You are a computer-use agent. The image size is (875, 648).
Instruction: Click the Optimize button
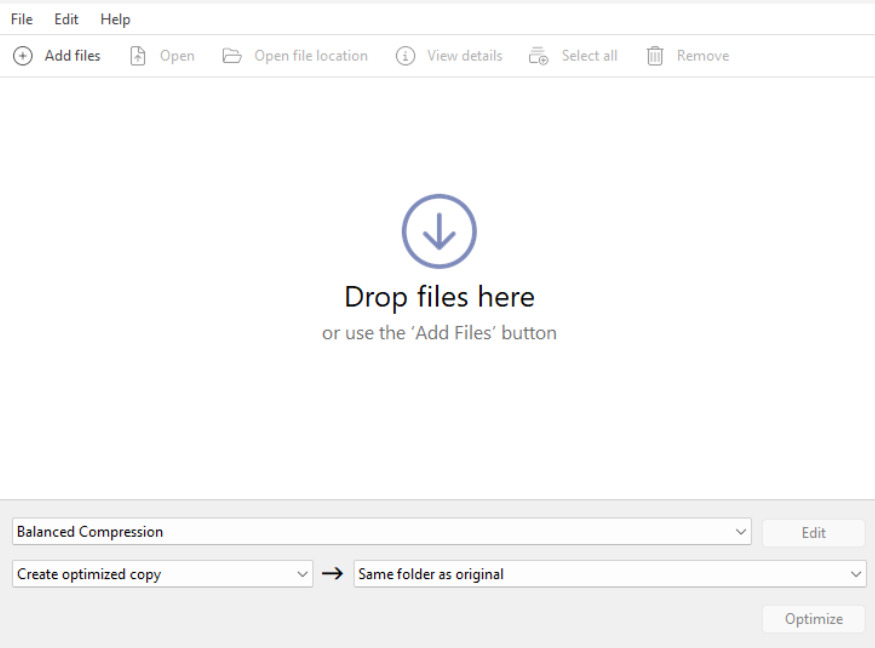coord(813,619)
